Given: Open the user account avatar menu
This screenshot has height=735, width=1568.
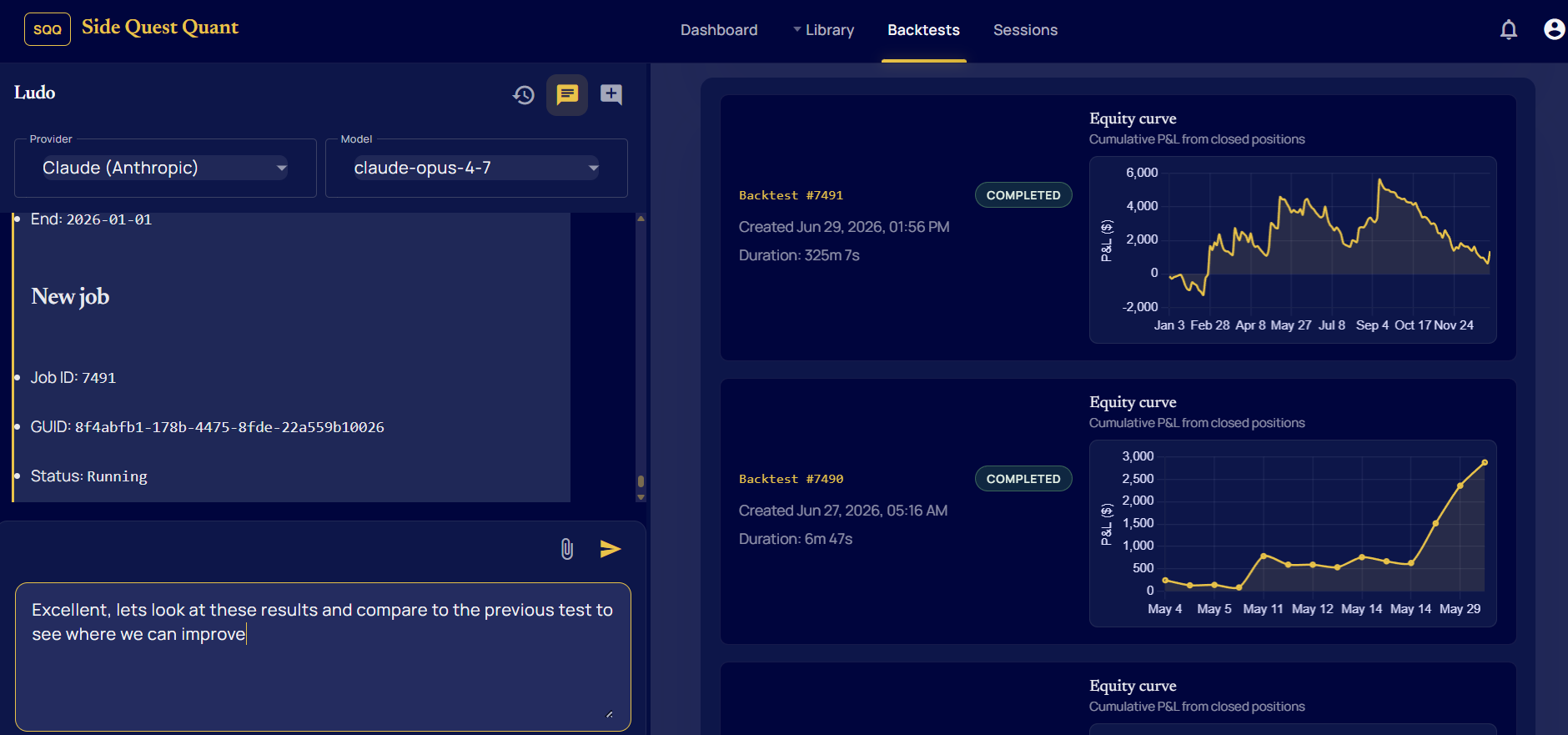Looking at the screenshot, I should coord(1554,29).
